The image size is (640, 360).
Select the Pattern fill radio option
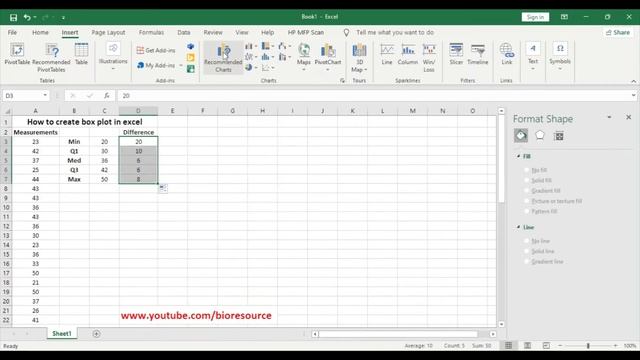527,211
